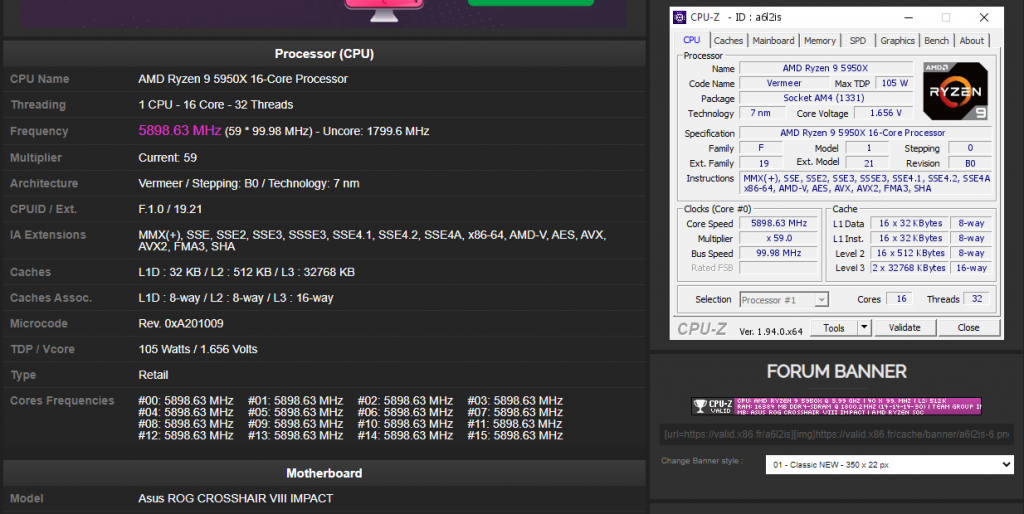Viewport: 1024px width, 514px height.
Task: Switch to the Memory tab
Action: (x=820, y=40)
